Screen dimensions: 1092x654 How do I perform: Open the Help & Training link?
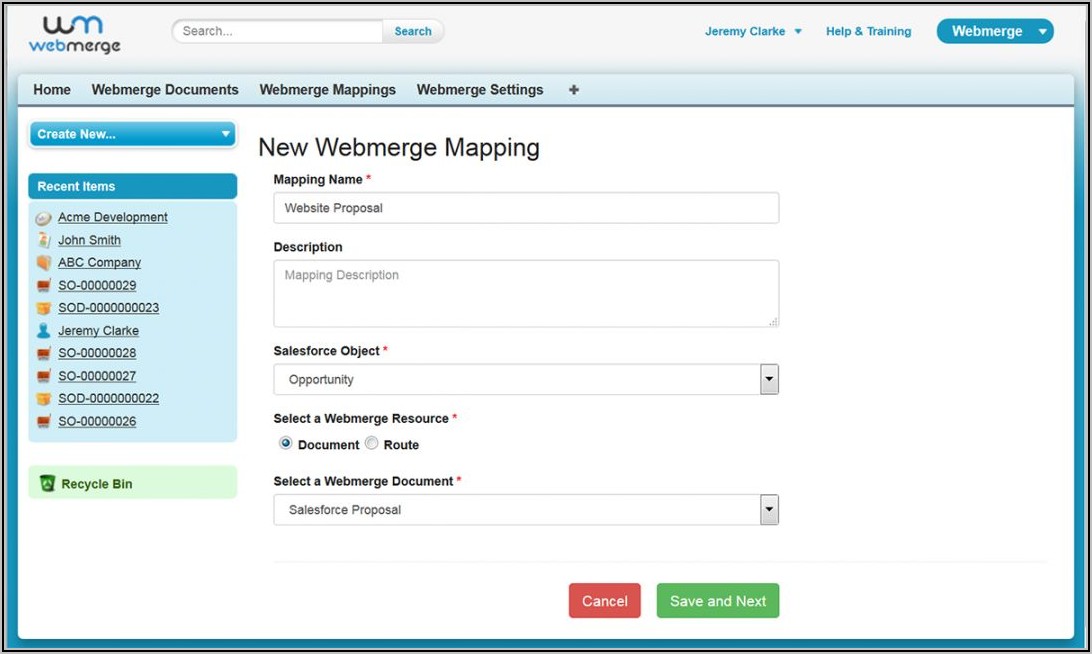point(868,31)
